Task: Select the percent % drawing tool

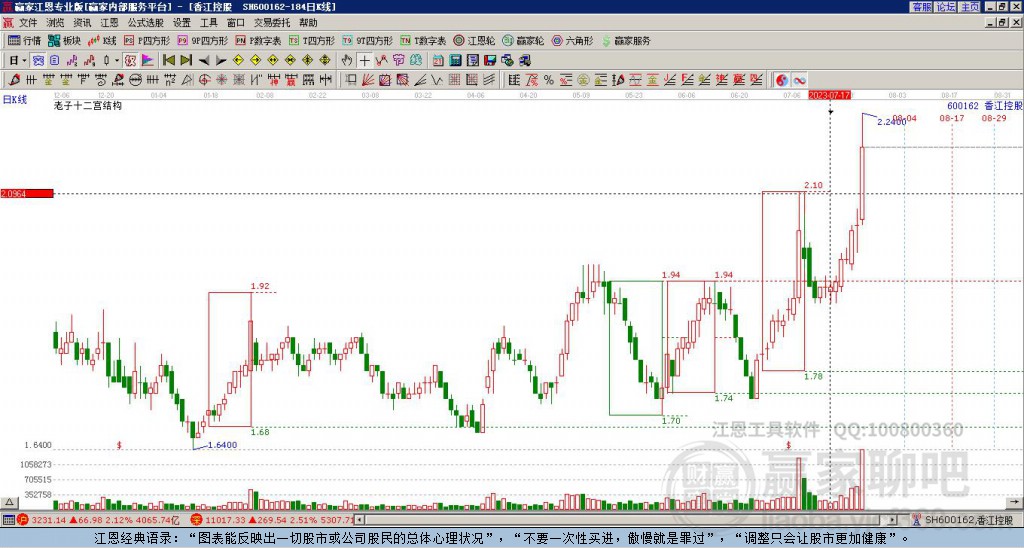Action: pos(549,80)
